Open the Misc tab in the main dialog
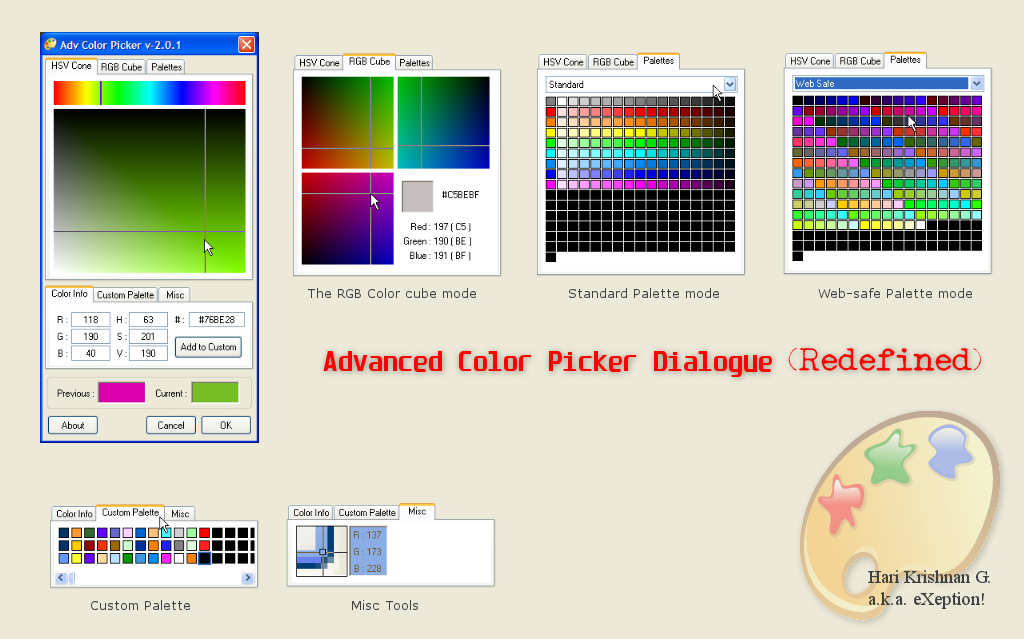1024x639 pixels. [175, 295]
